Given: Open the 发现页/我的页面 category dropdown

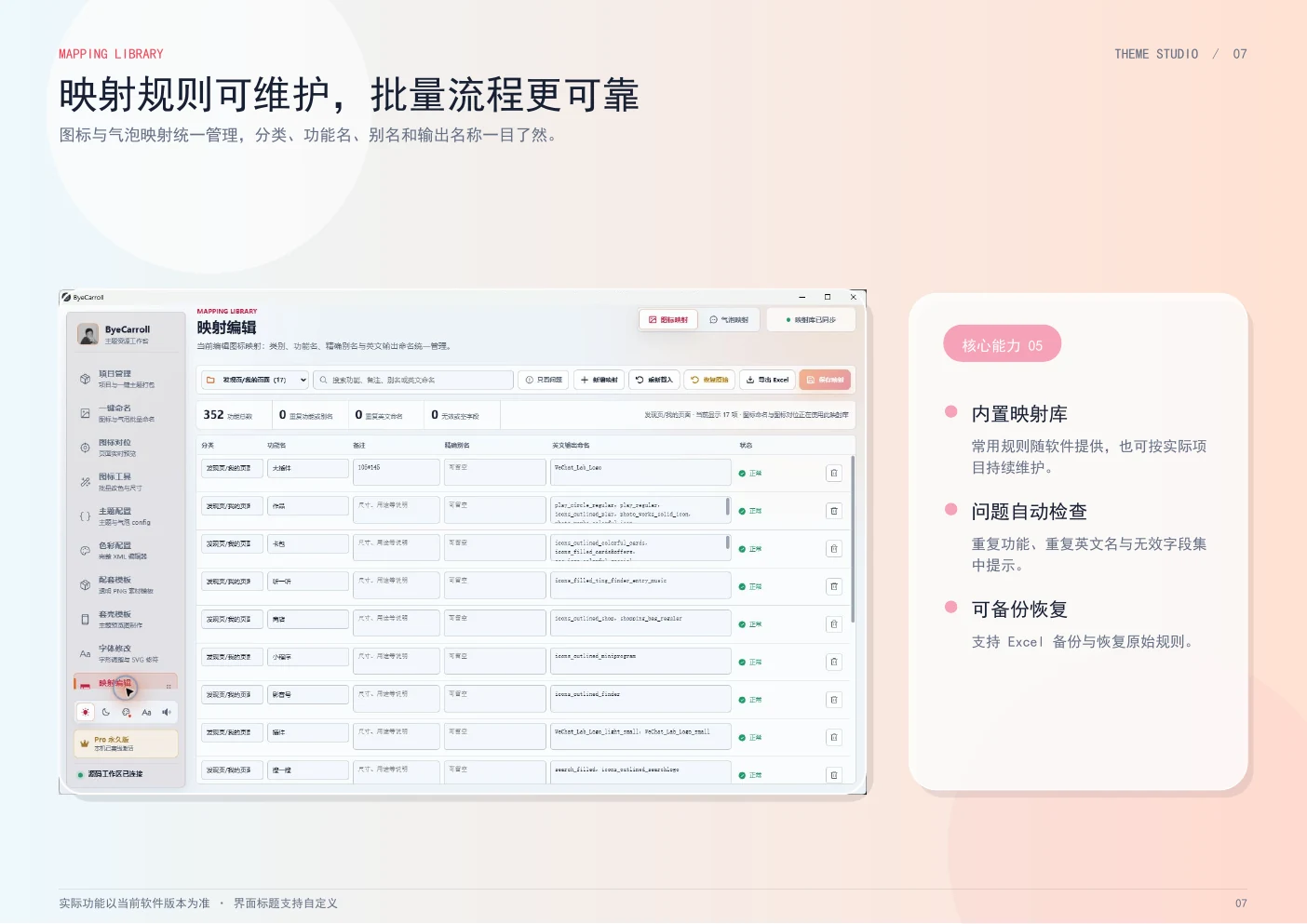Looking at the screenshot, I should 256,380.
